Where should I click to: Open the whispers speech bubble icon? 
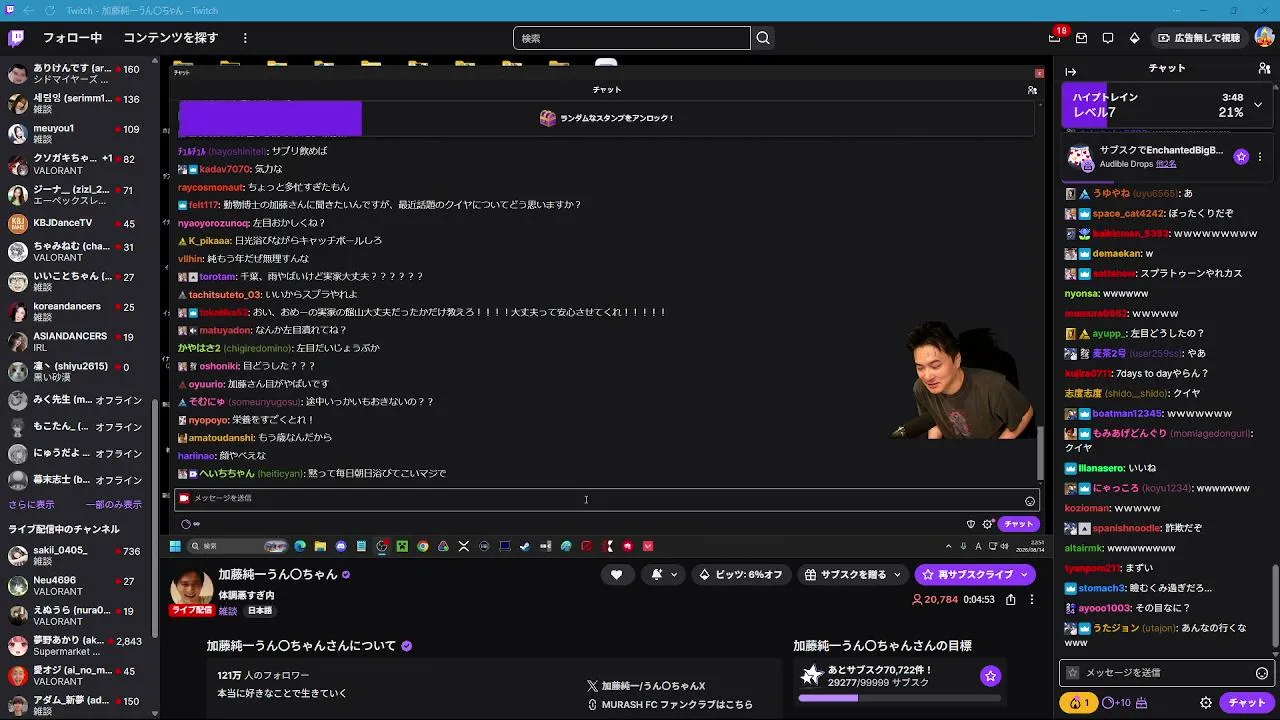point(1108,38)
